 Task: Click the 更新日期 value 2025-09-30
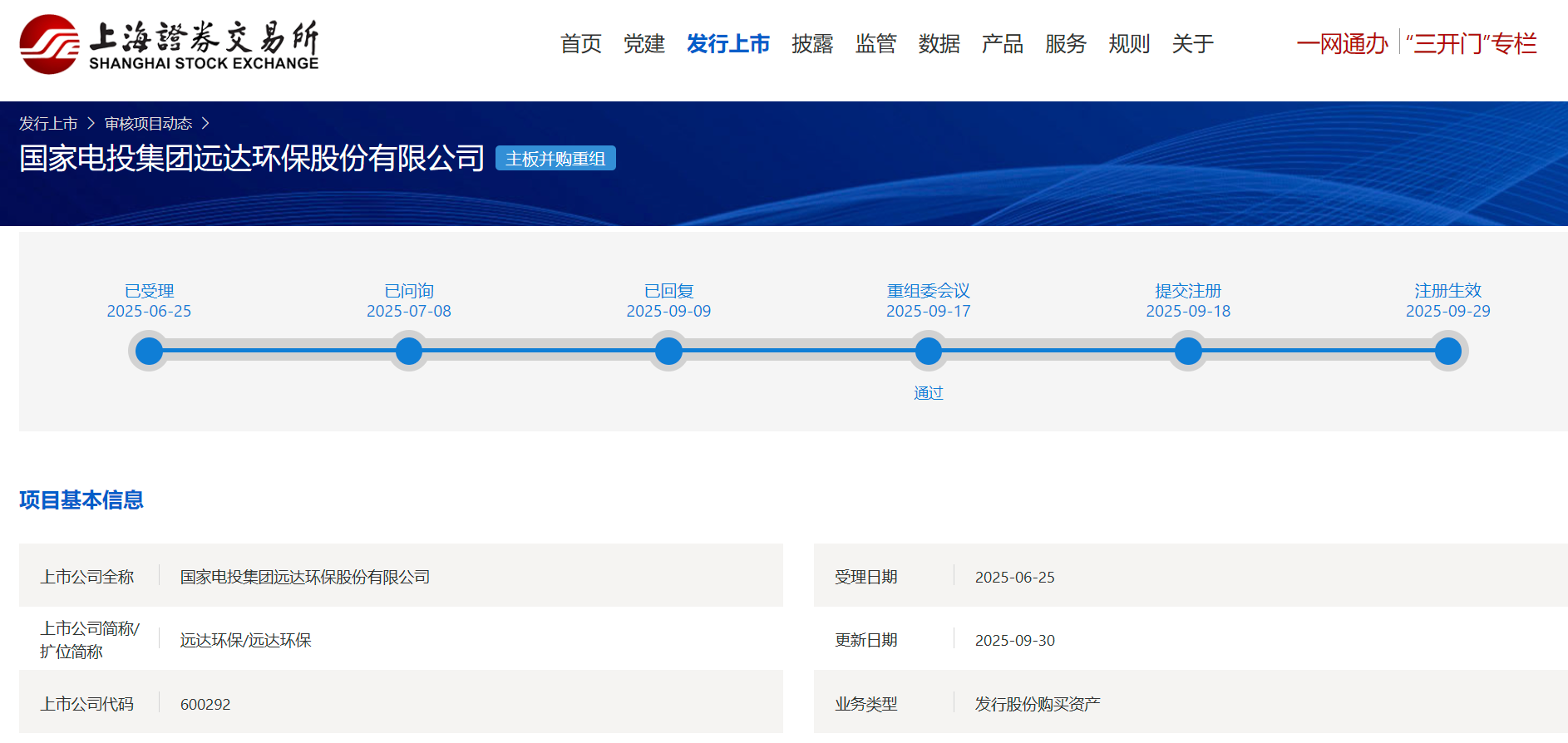(x=1015, y=640)
